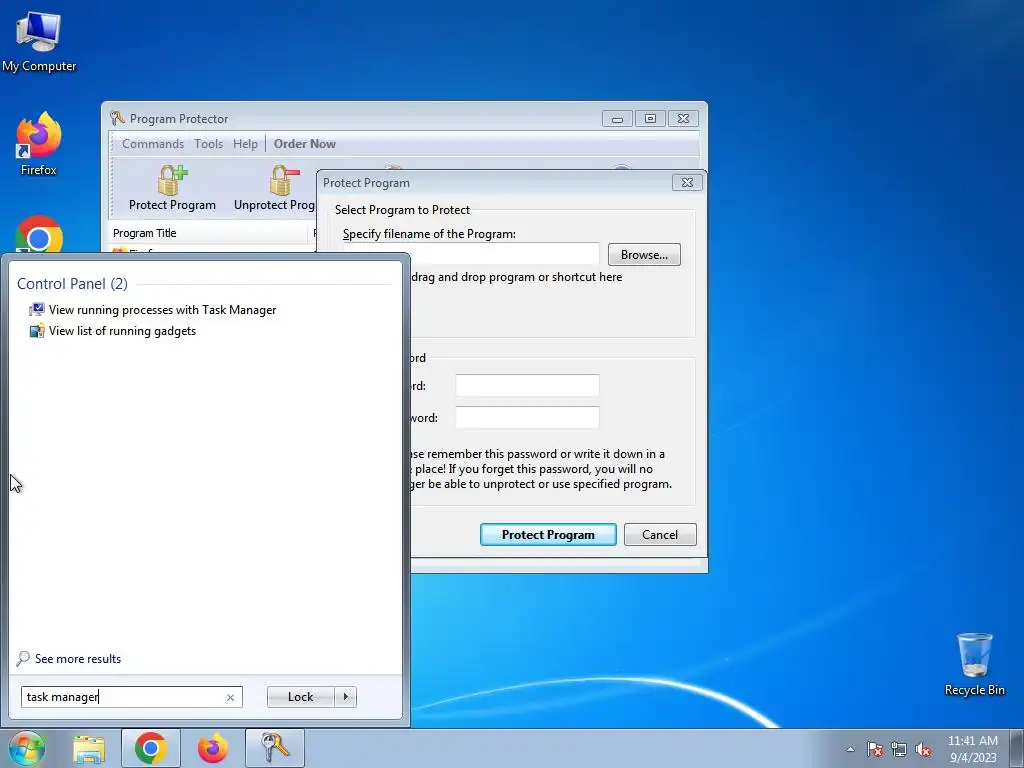Open Google Chrome desktop shortcut

39,234
